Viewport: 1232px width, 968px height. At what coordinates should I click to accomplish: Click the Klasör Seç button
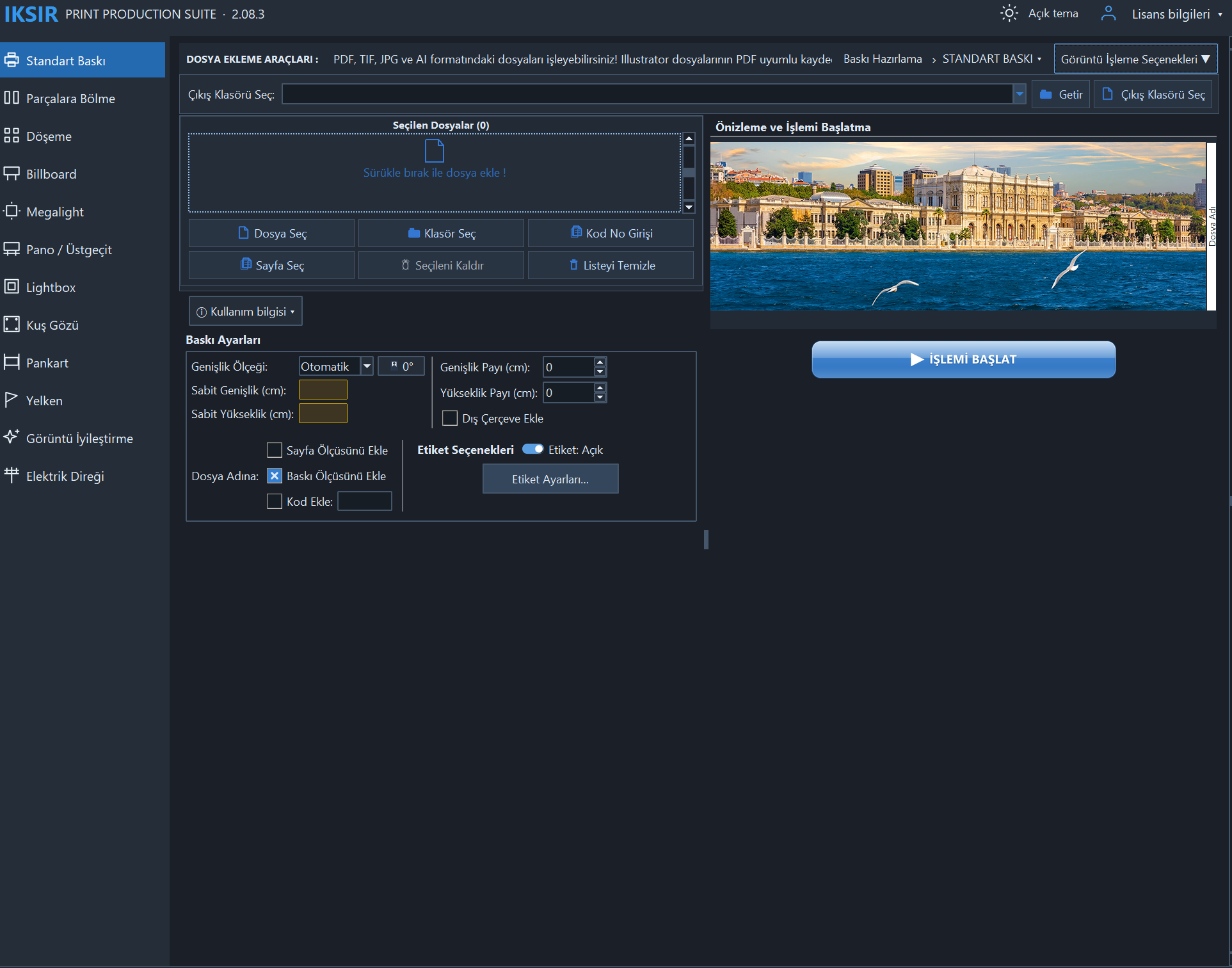click(441, 233)
